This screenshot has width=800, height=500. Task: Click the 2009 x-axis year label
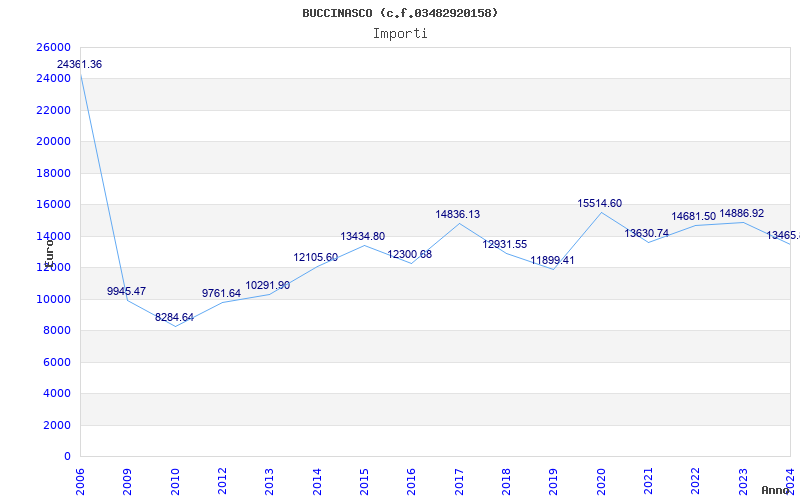tap(127, 481)
